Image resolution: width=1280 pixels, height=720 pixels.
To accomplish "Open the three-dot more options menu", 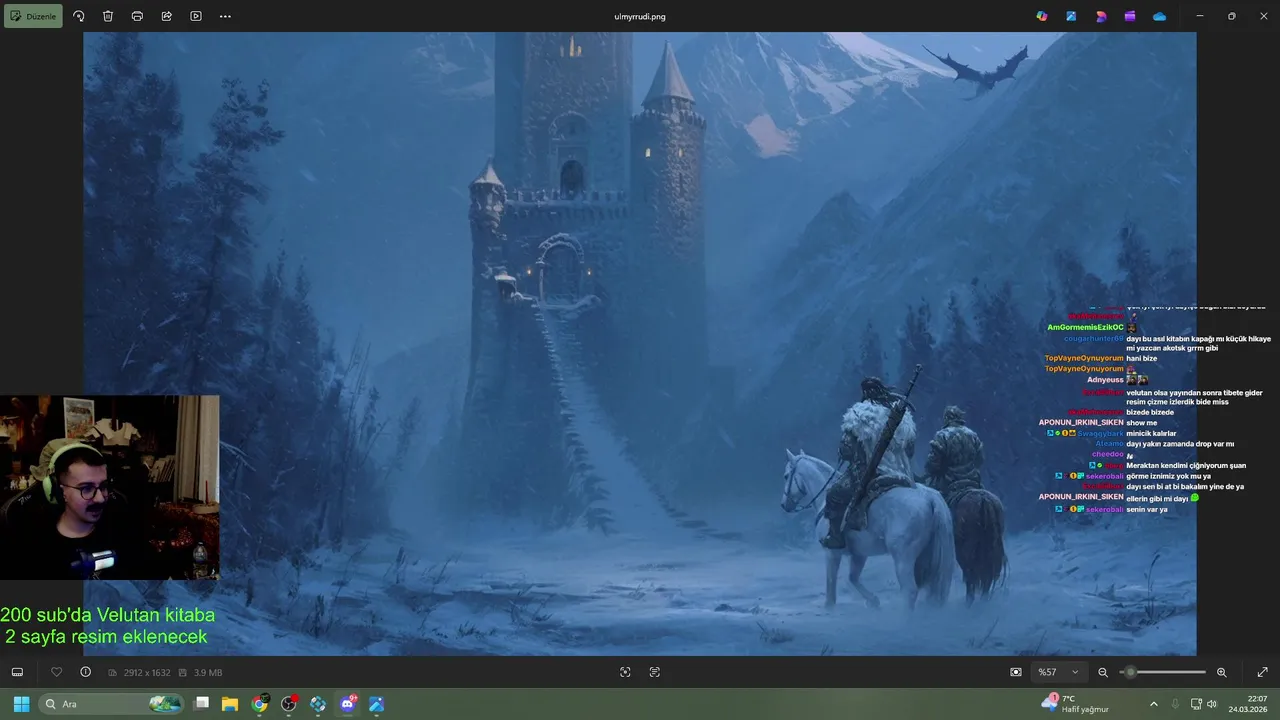I will 225,16.
